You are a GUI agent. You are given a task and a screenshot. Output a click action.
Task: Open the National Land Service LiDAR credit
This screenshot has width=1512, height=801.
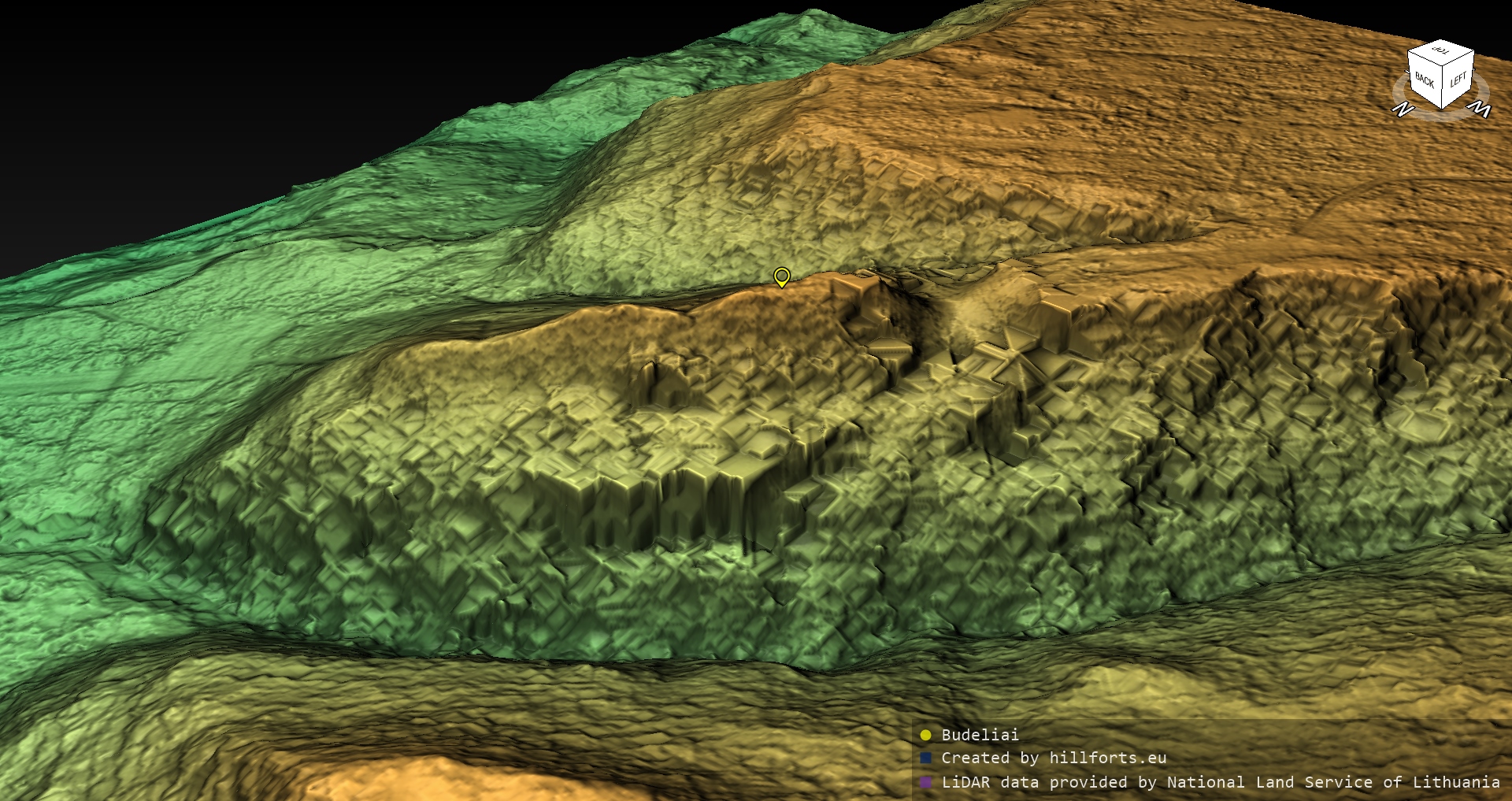pos(1220,782)
